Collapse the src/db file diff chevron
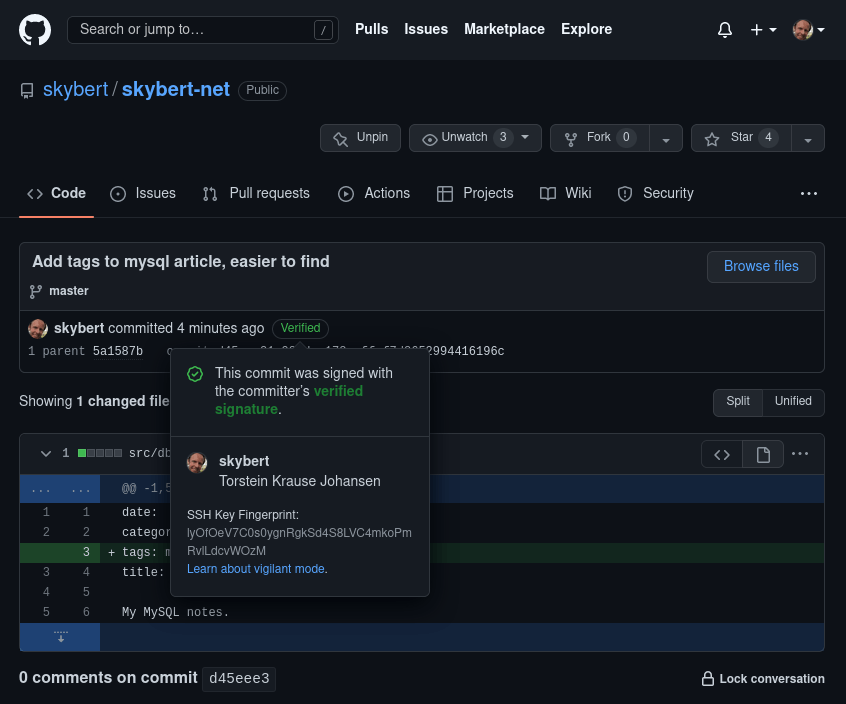 coord(46,453)
